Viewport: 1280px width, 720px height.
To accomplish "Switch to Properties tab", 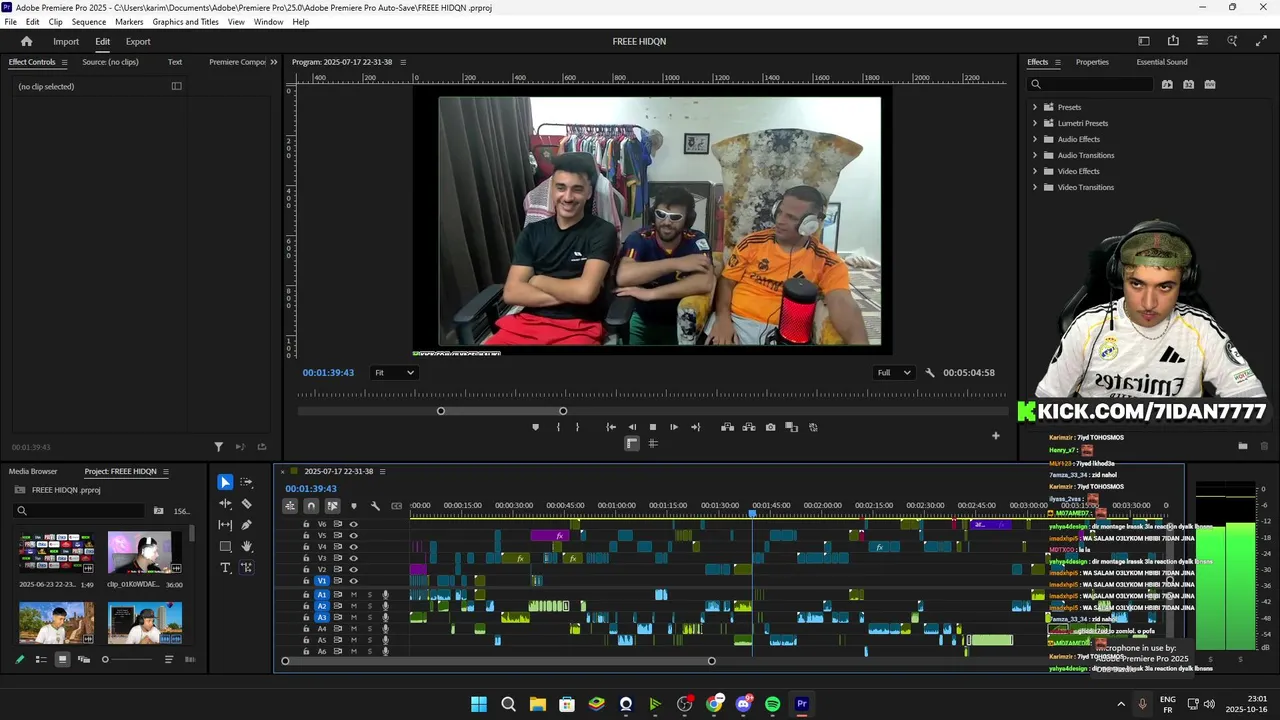I will [x=1092, y=62].
